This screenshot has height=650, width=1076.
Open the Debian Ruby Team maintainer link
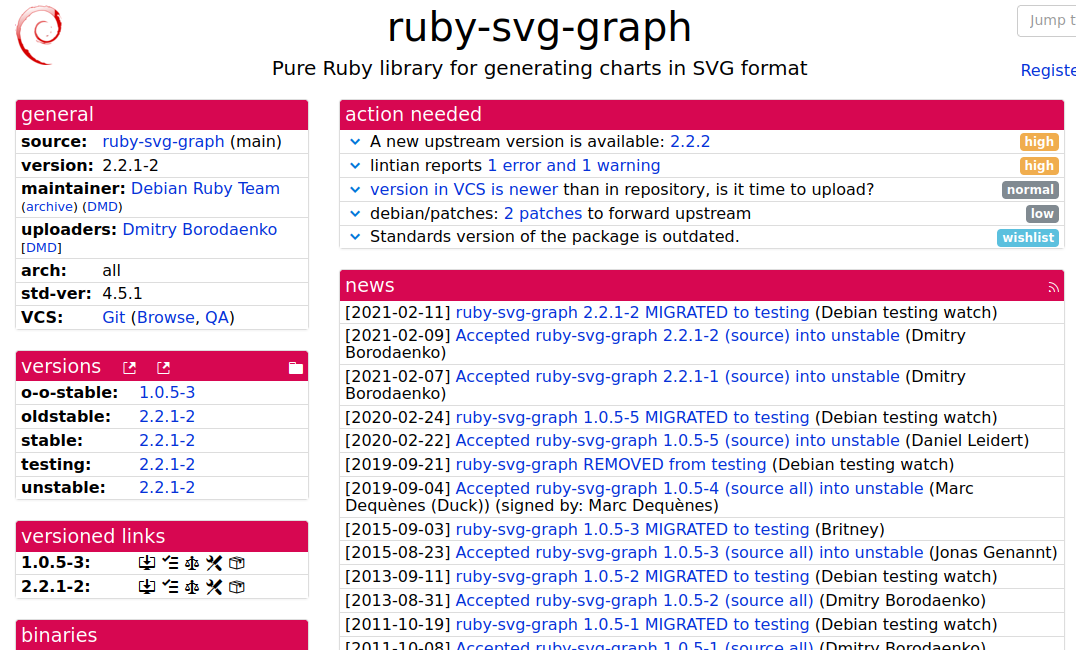205,188
